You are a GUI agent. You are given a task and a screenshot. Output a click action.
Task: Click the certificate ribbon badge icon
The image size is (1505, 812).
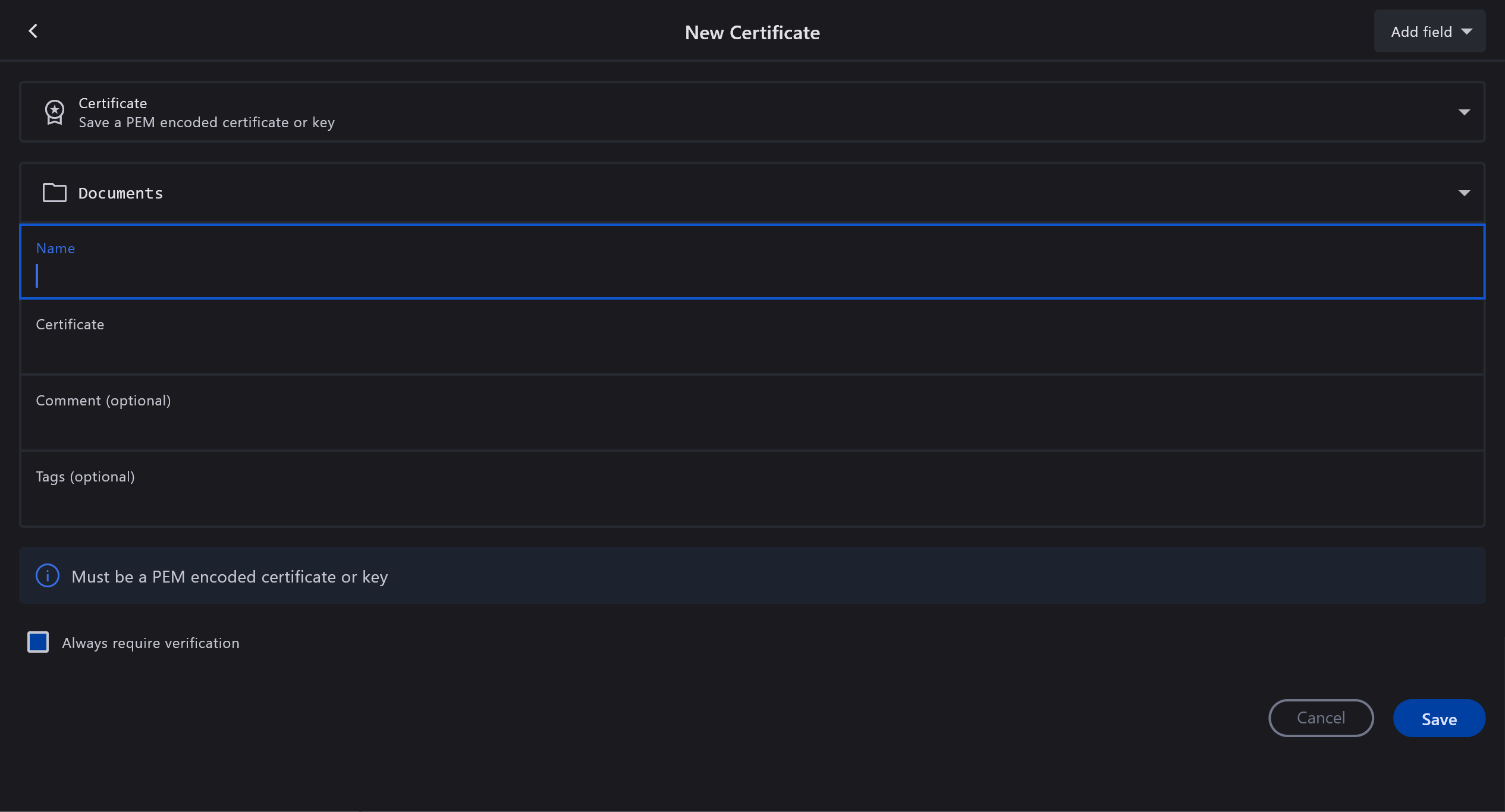54,112
